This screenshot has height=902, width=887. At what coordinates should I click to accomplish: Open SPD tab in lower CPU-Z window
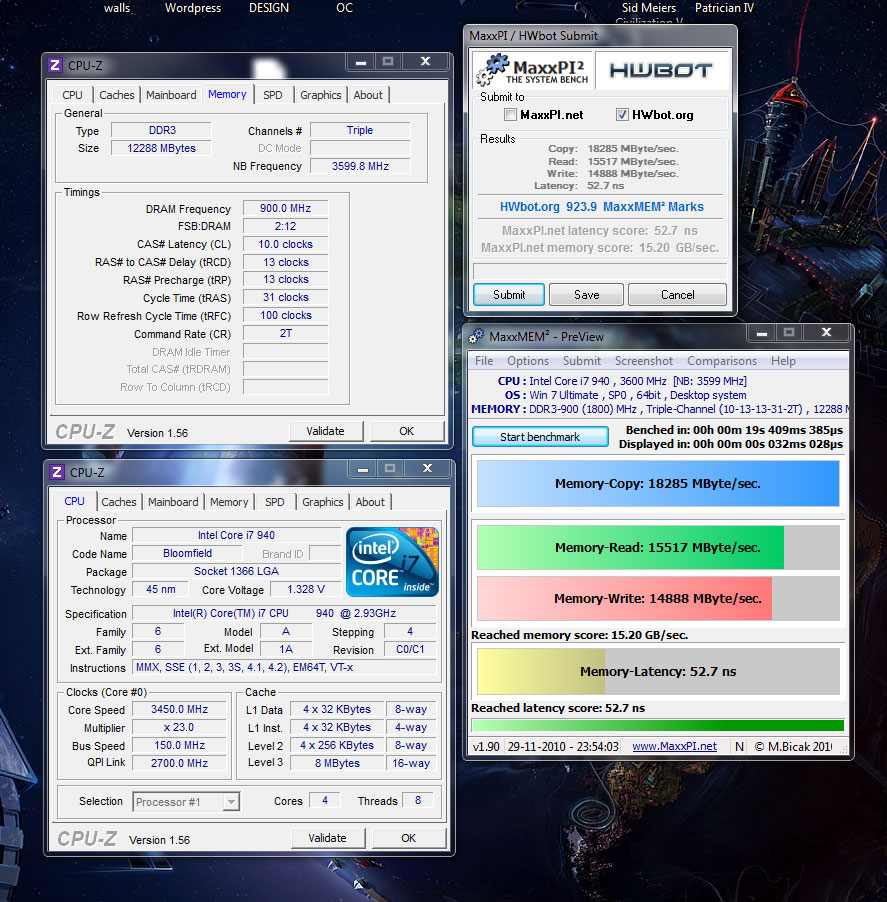tap(274, 502)
